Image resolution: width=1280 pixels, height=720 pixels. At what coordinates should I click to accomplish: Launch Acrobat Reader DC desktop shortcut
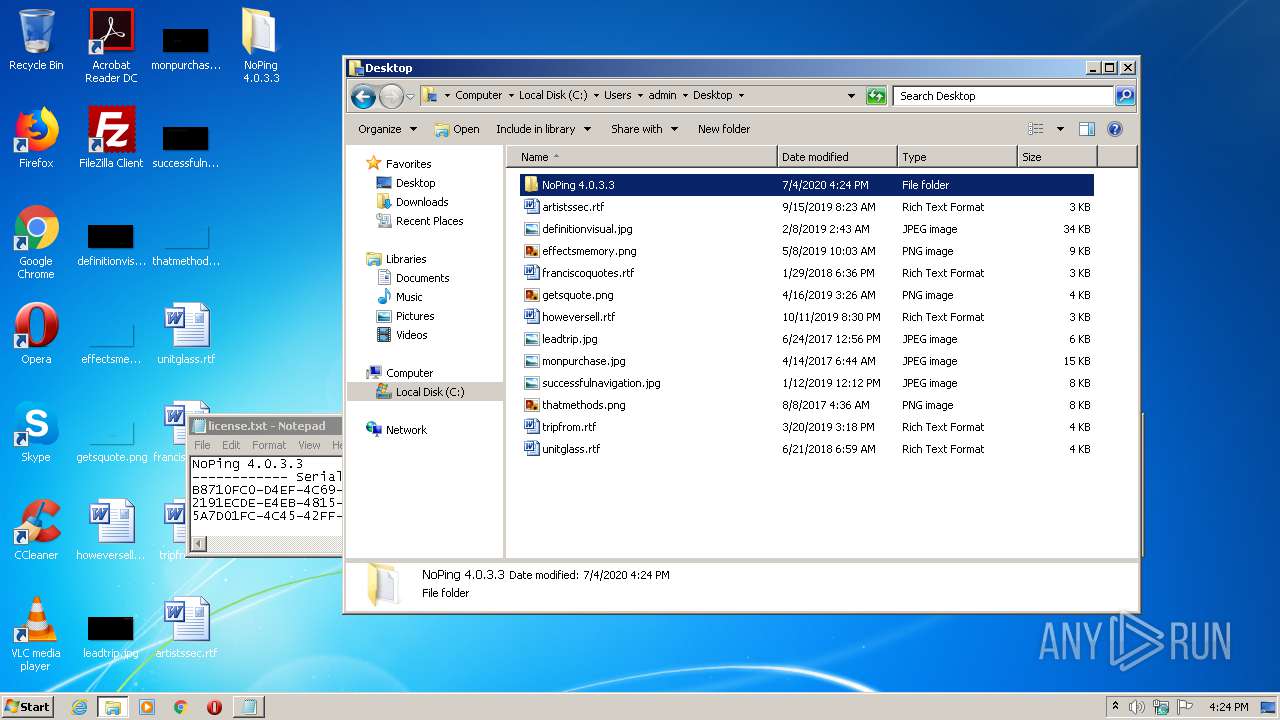pos(111,45)
